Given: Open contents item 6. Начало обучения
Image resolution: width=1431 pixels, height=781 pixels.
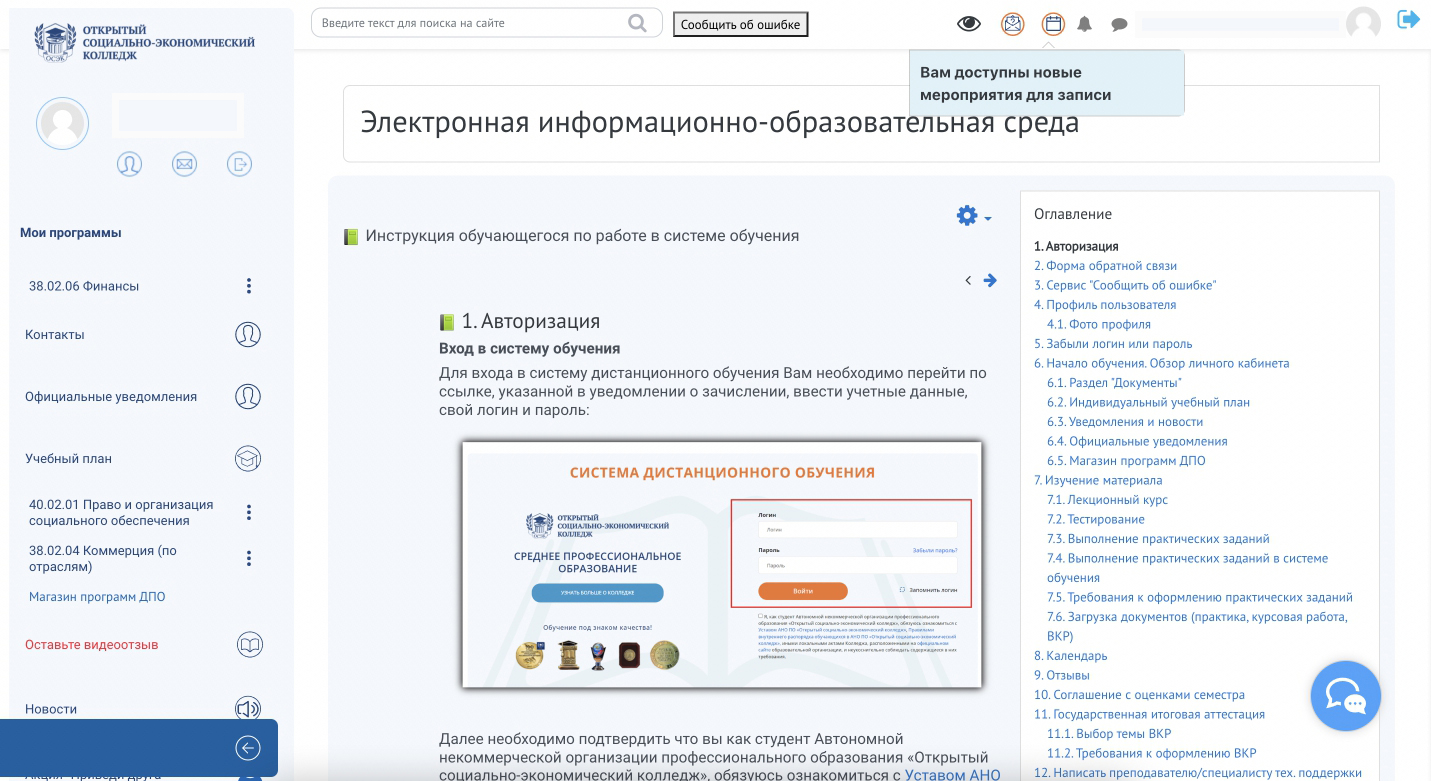Looking at the screenshot, I should [1162, 363].
